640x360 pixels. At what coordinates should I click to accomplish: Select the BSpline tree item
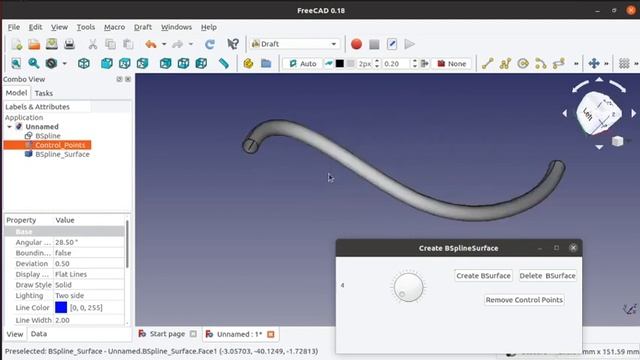tap(48, 136)
